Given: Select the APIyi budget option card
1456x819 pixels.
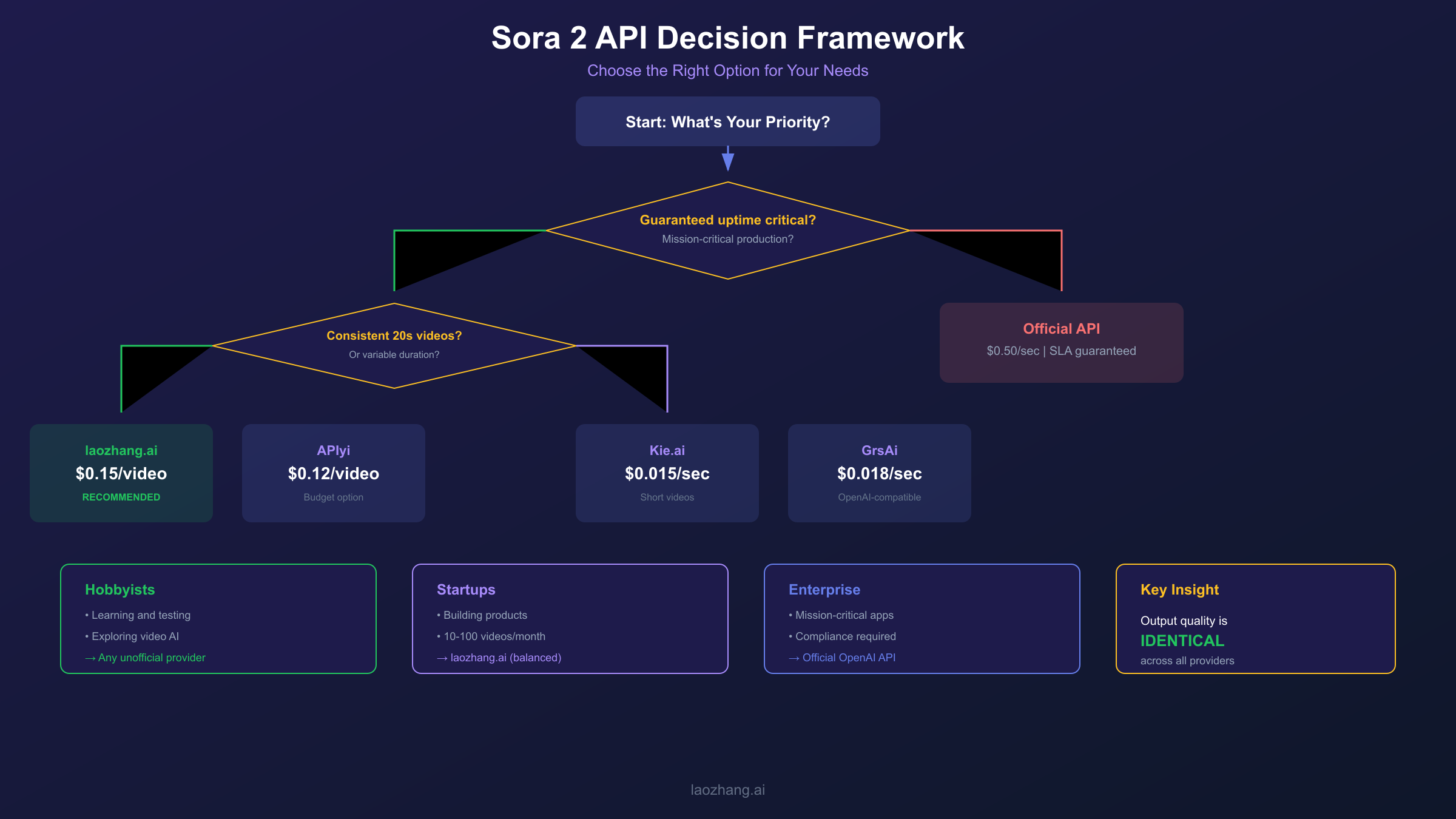Looking at the screenshot, I should 333,473.
